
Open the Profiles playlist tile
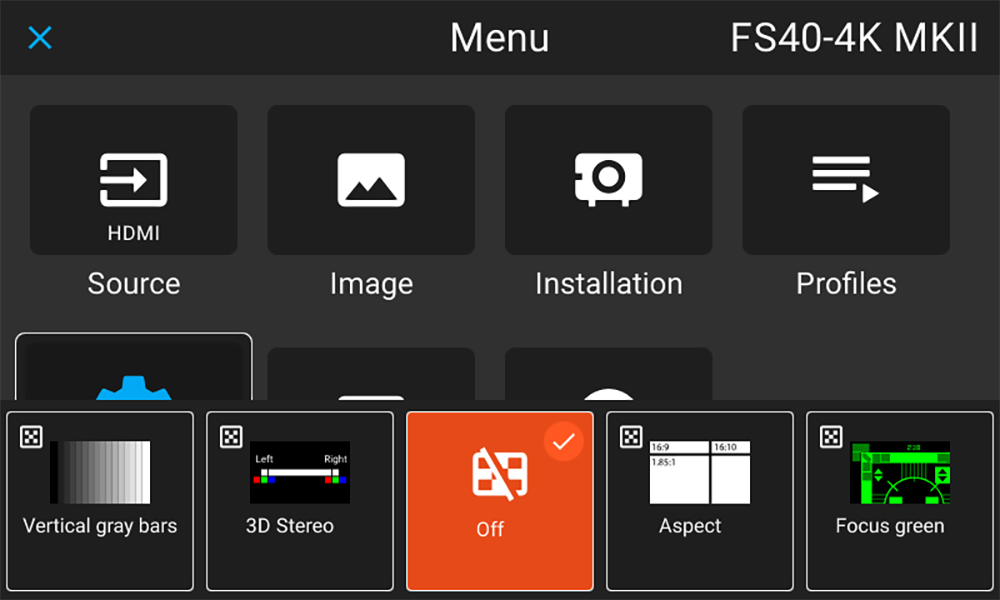(846, 180)
